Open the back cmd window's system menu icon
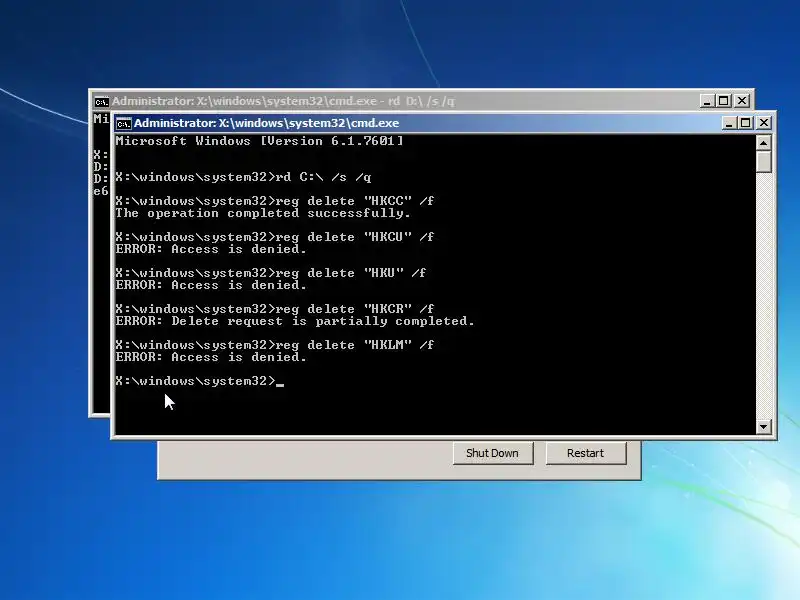800x600 pixels. pos(102,102)
